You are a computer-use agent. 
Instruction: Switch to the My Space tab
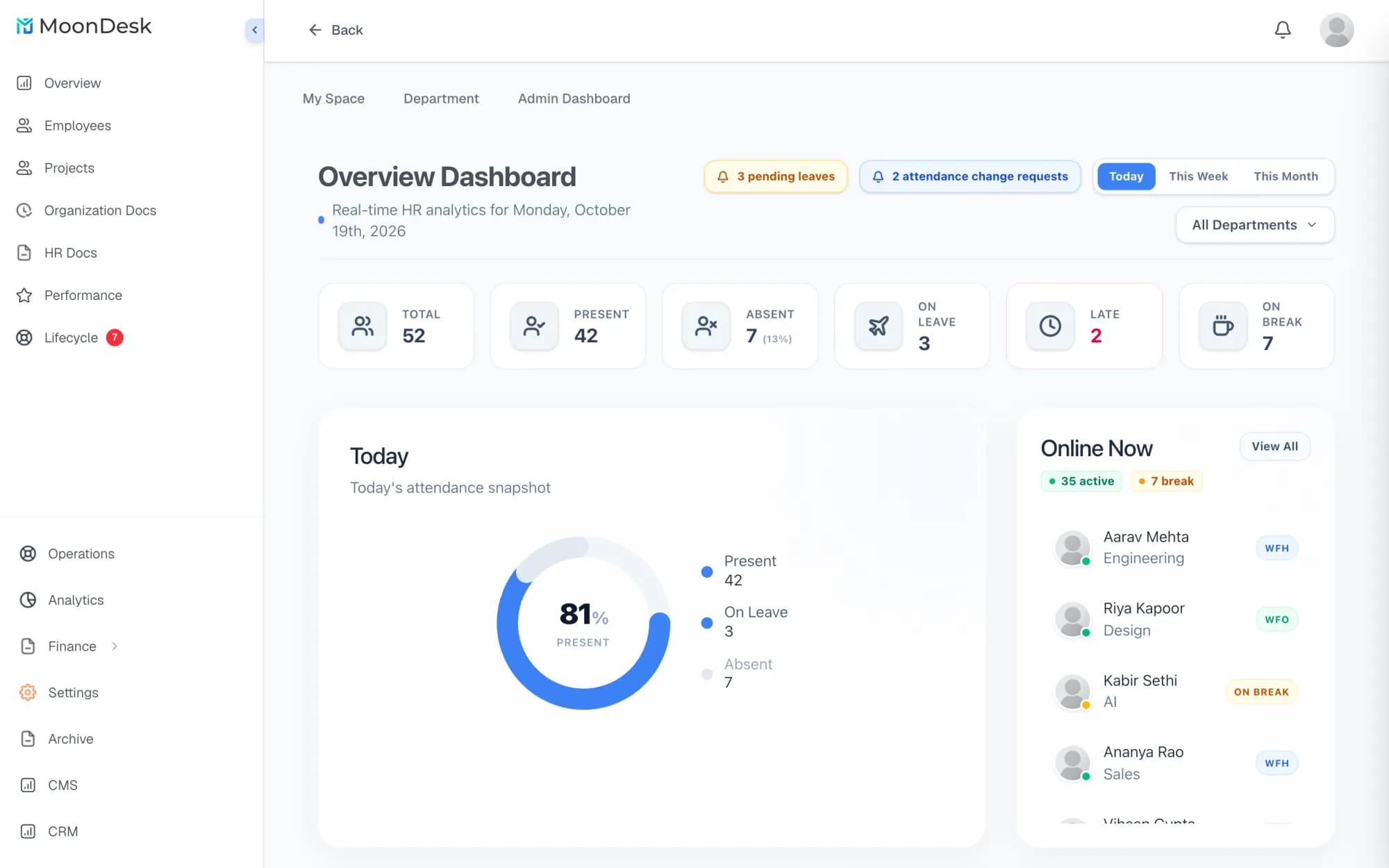tap(333, 99)
